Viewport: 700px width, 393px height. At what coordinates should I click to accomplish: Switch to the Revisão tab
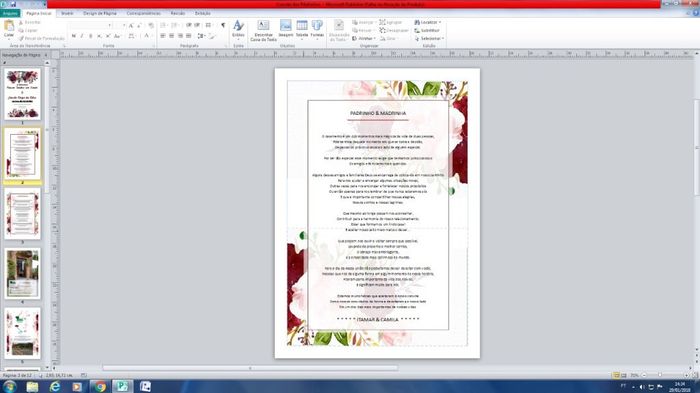point(178,13)
